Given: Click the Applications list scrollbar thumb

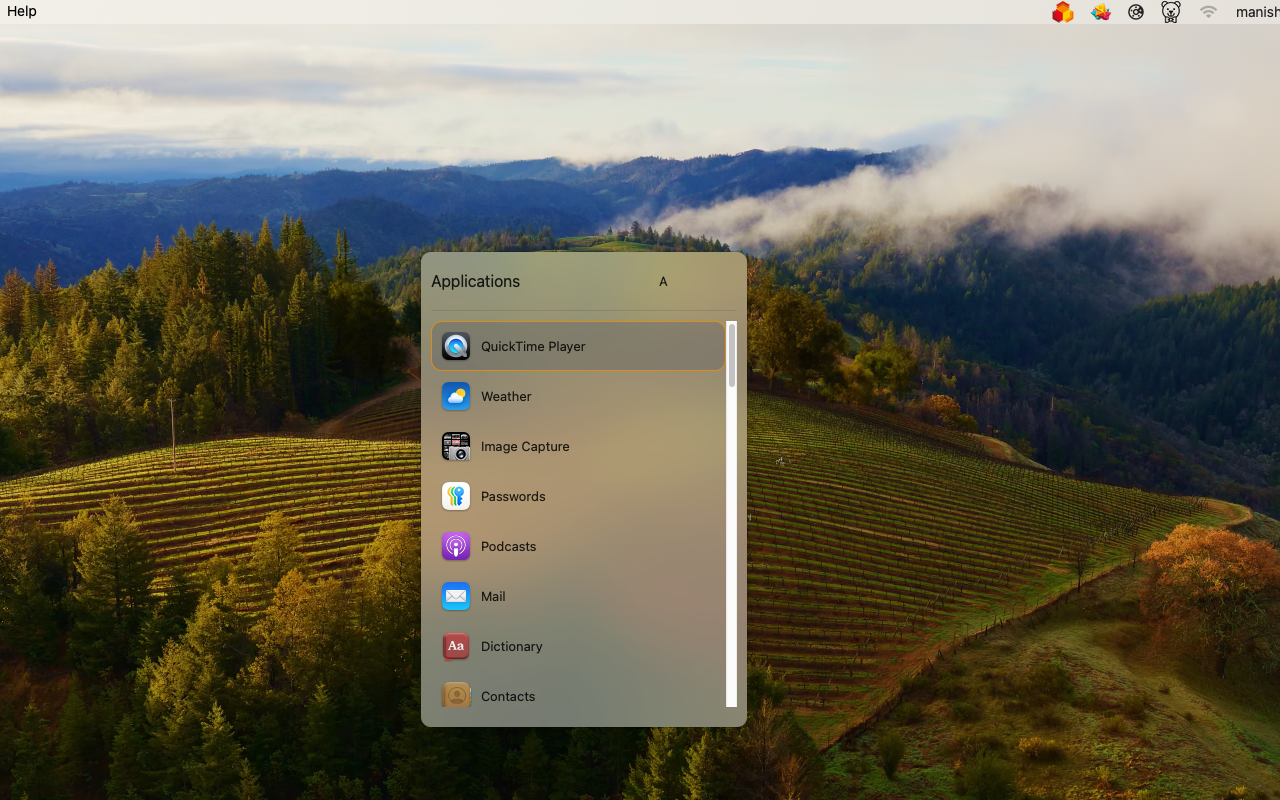Looking at the screenshot, I should [732, 355].
